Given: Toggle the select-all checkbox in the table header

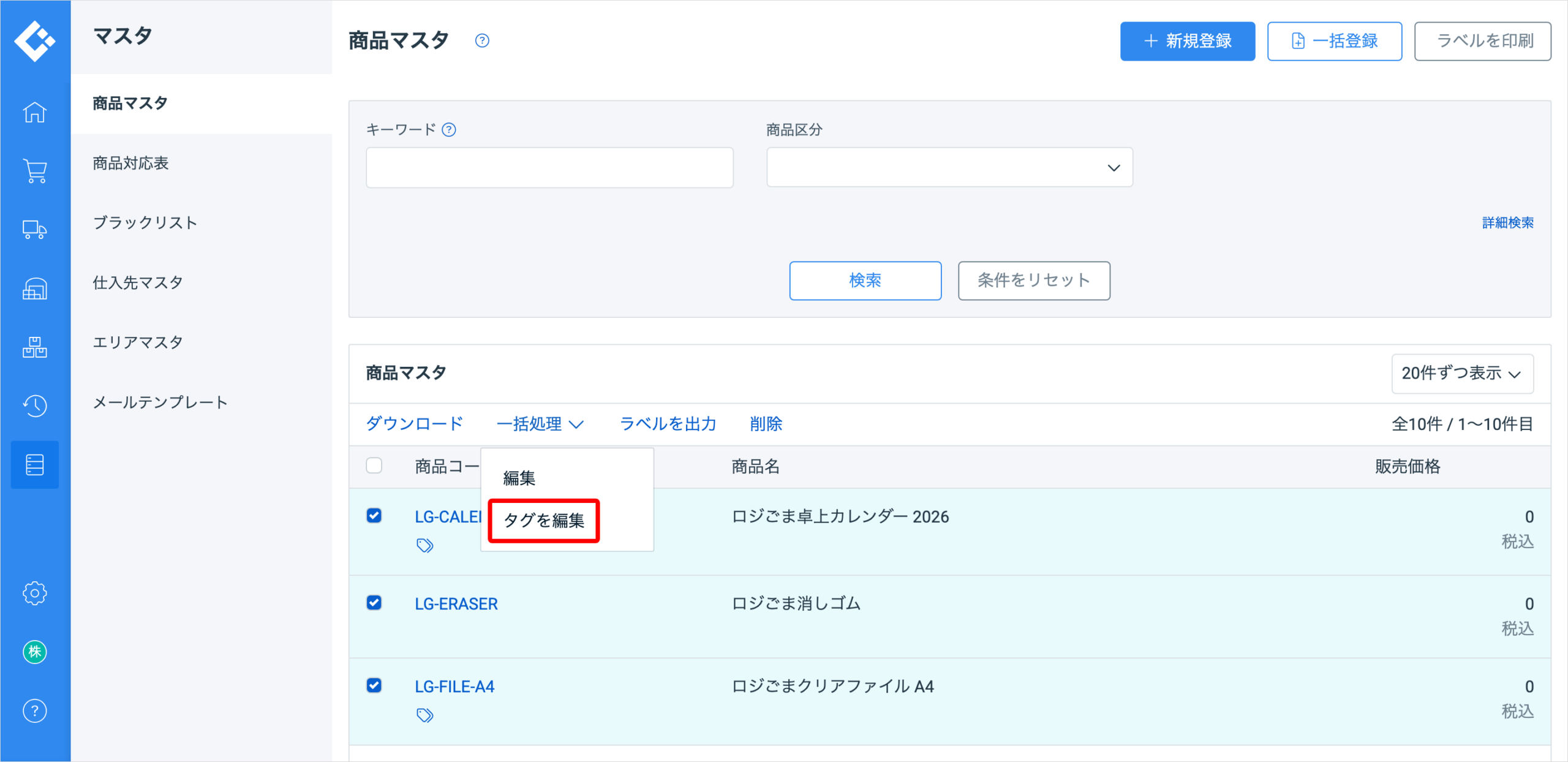Looking at the screenshot, I should (374, 466).
